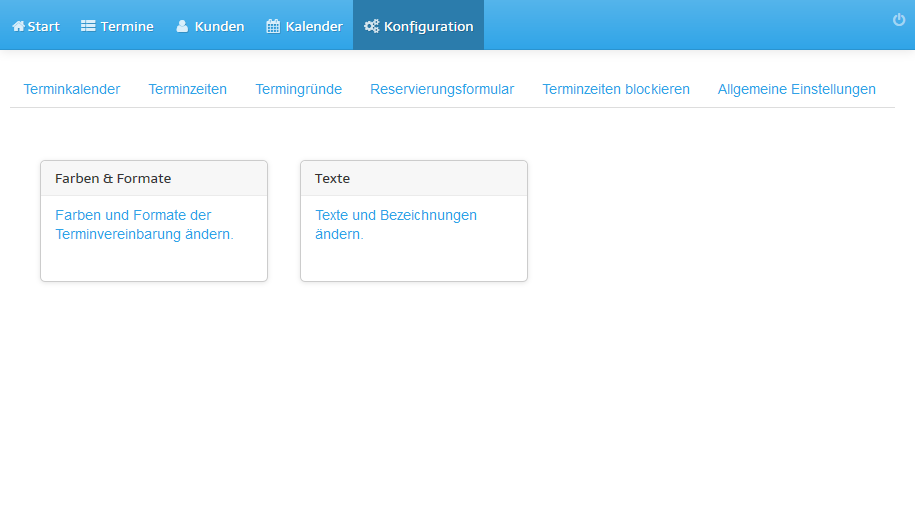Switch to the Terminzeiten tab
The image size is (915, 505).
click(187, 89)
